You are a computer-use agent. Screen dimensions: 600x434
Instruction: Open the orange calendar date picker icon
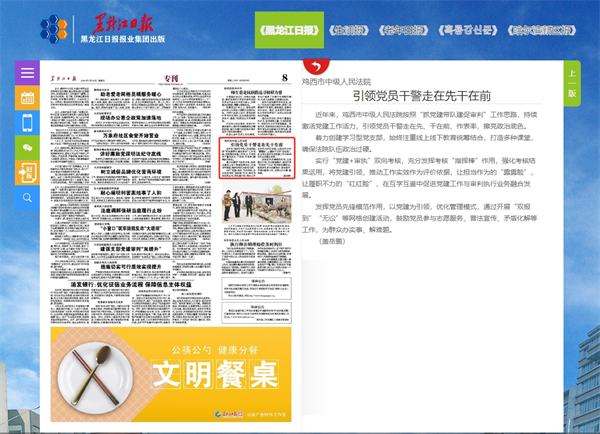point(27,98)
